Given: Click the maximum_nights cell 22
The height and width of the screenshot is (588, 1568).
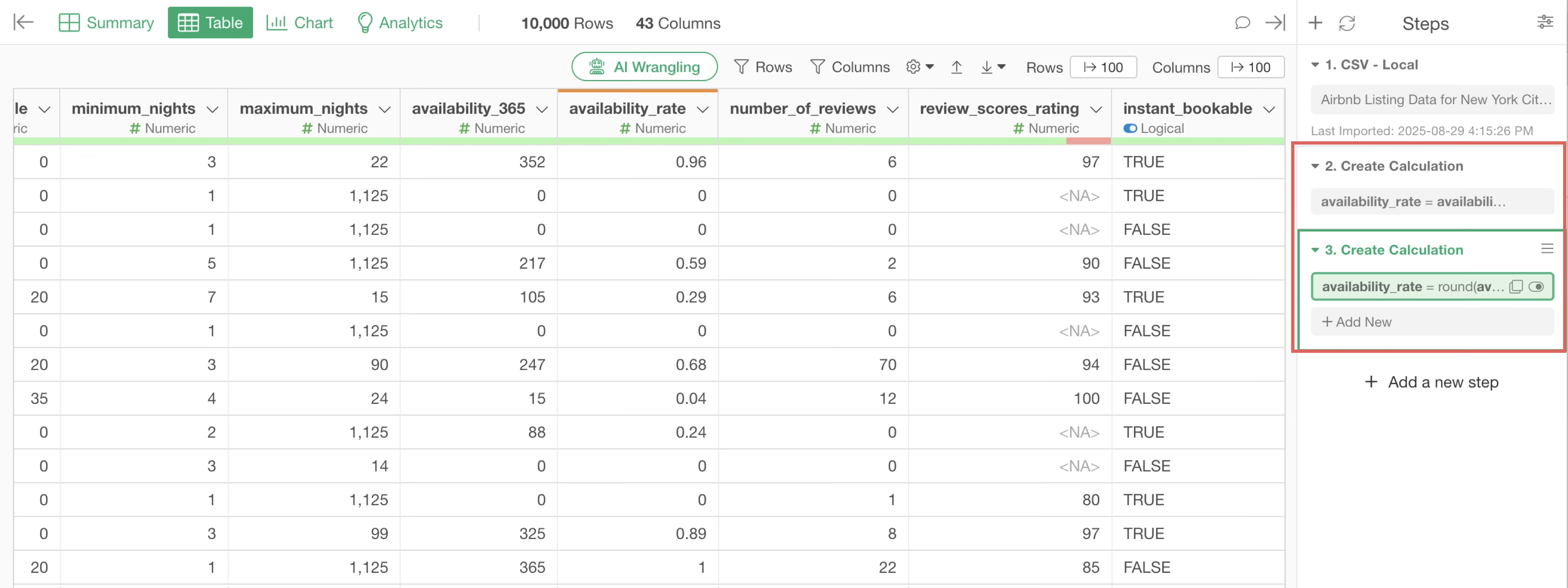Looking at the screenshot, I should click(314, 162).
